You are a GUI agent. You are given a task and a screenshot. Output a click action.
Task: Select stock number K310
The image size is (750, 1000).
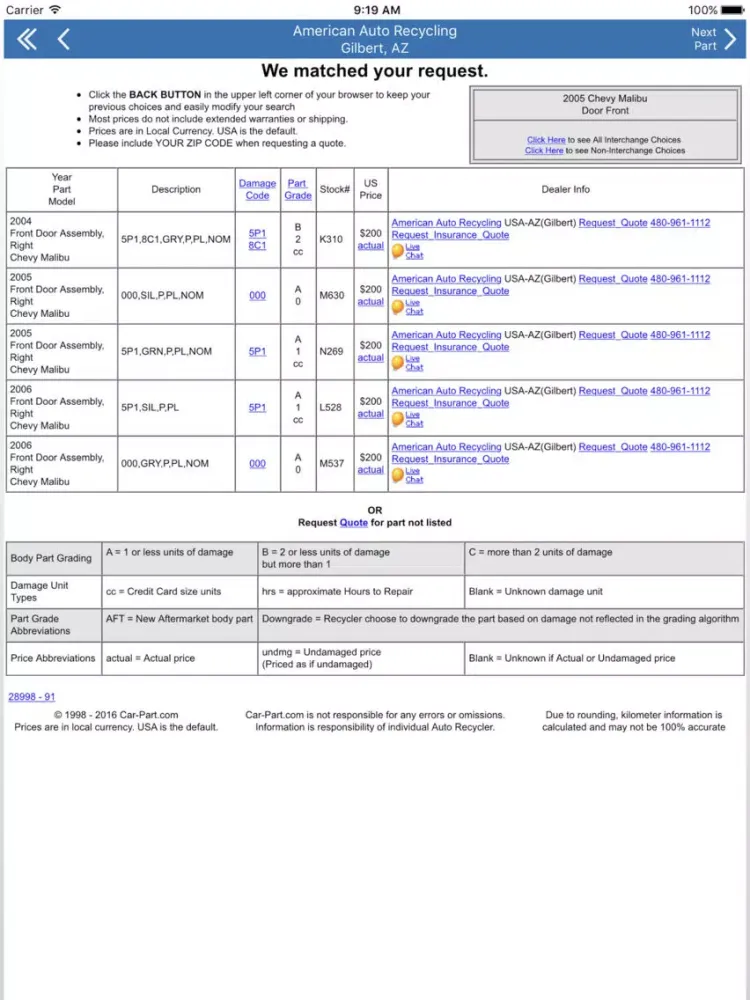tap(331, 239)
